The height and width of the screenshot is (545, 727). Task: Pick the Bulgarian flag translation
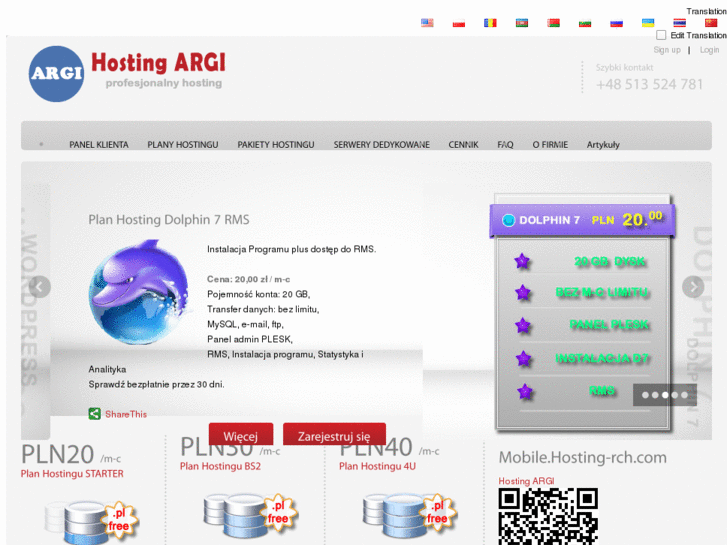coord(585,23)
